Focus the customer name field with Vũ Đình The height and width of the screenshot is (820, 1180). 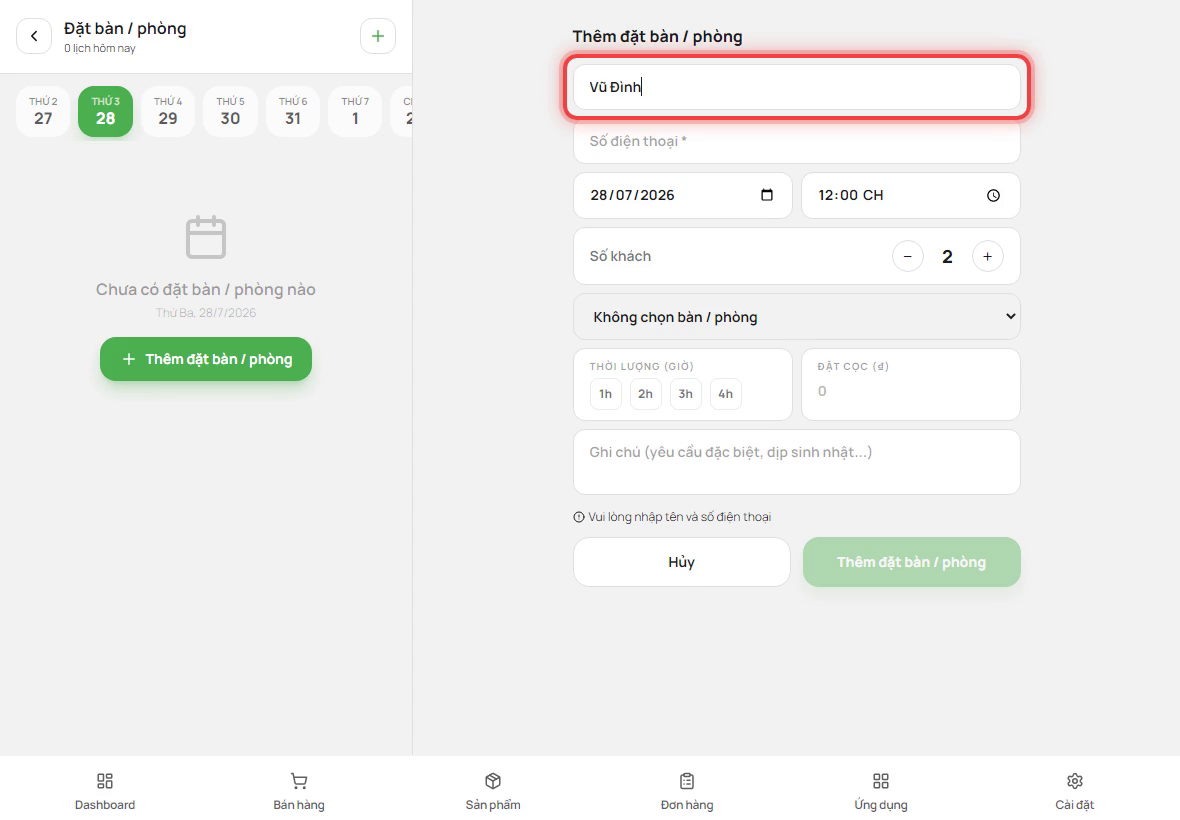[797, 87]
